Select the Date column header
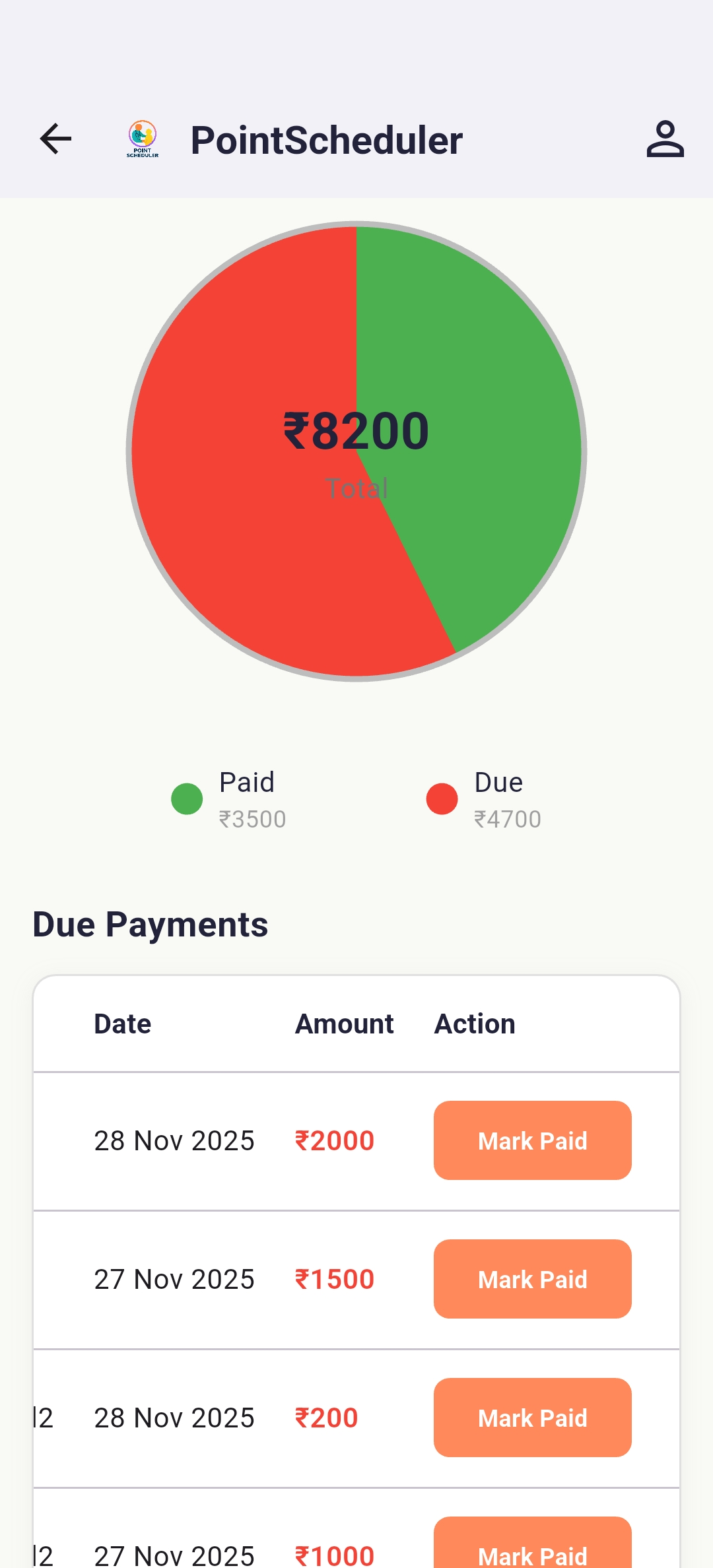 (x=123, y=1024)
